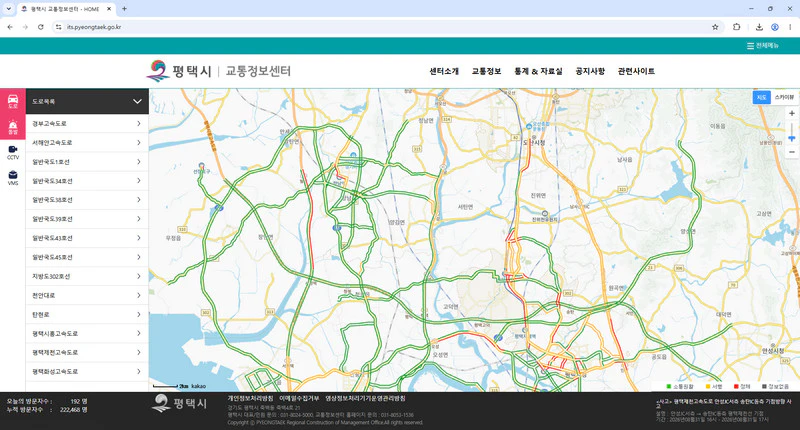Collapse the 도로목록 panel header
This screenshot has height=430, width=800.
click(x=87, y=101)
